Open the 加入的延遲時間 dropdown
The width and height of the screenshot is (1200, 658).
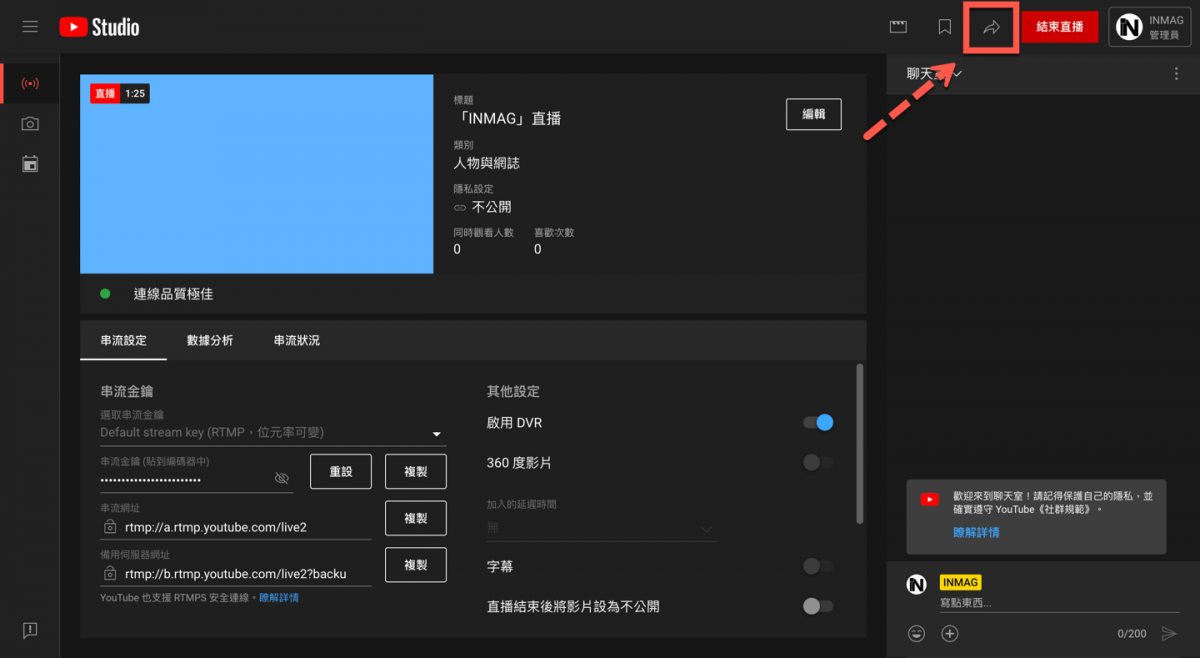point(601,528)
